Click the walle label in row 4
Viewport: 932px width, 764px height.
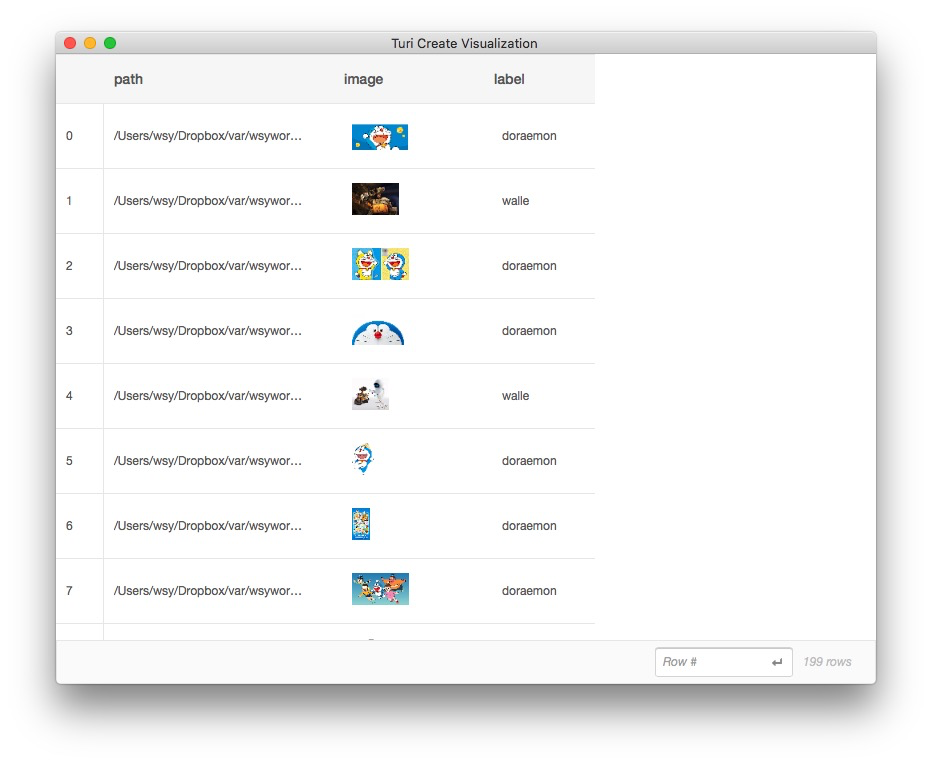(x=515, y=396)
